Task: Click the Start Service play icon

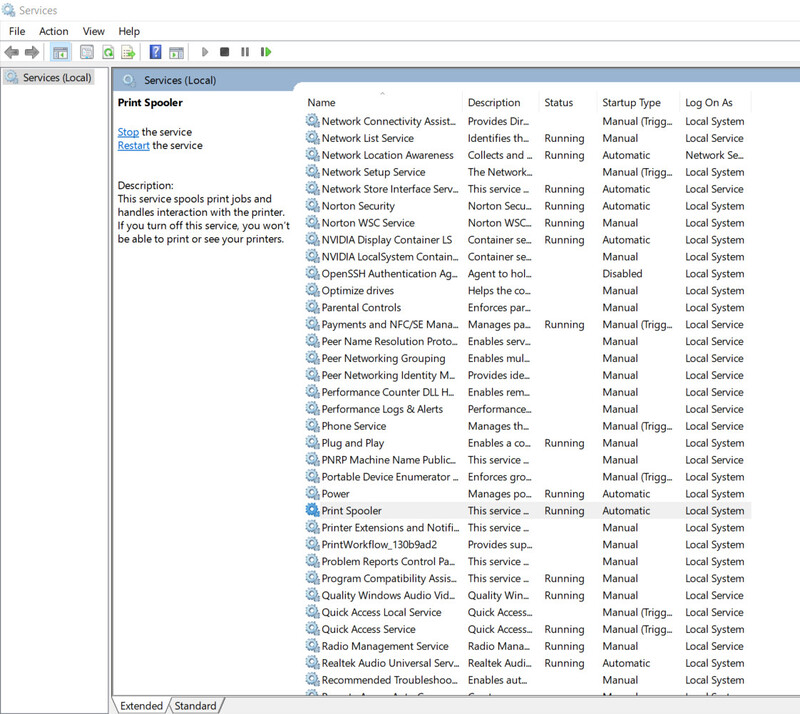Action: [x=205, y=52]
